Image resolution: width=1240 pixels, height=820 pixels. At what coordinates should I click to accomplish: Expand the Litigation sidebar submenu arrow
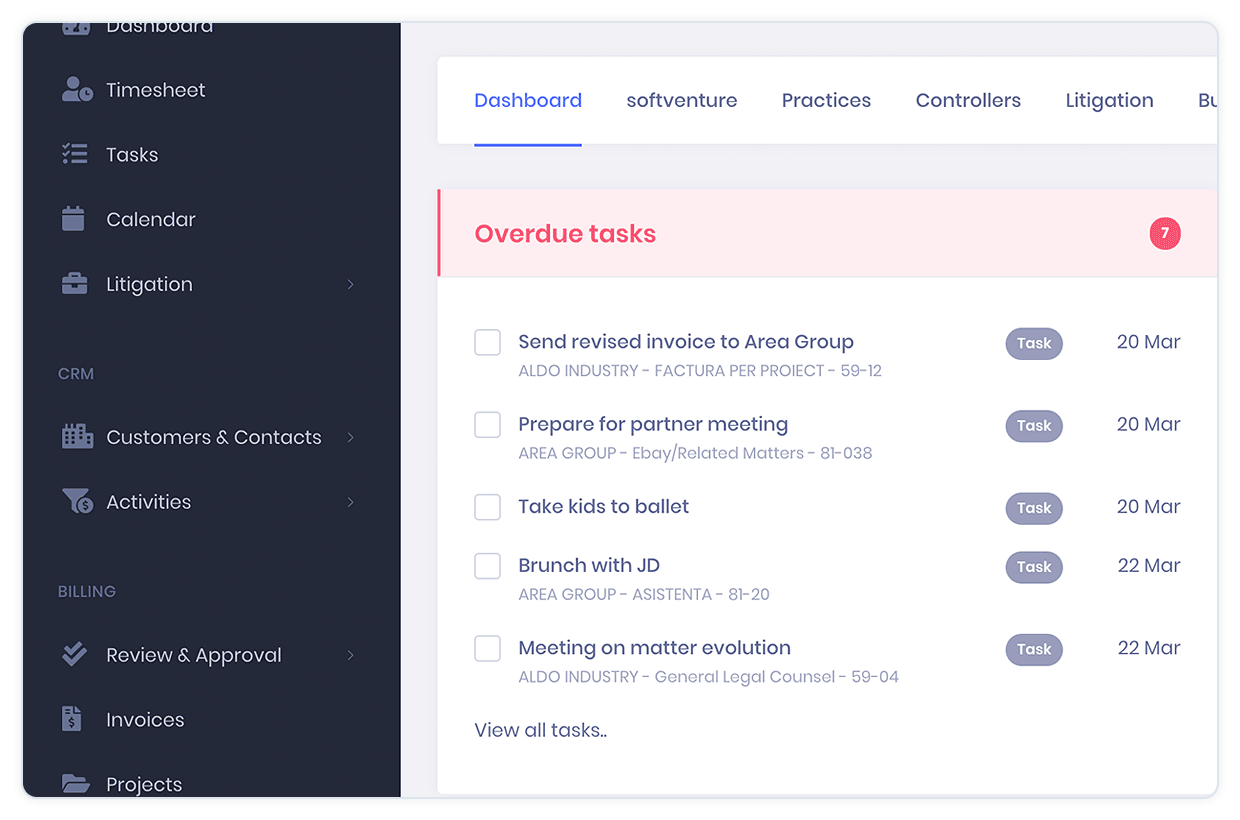[350, 284]
